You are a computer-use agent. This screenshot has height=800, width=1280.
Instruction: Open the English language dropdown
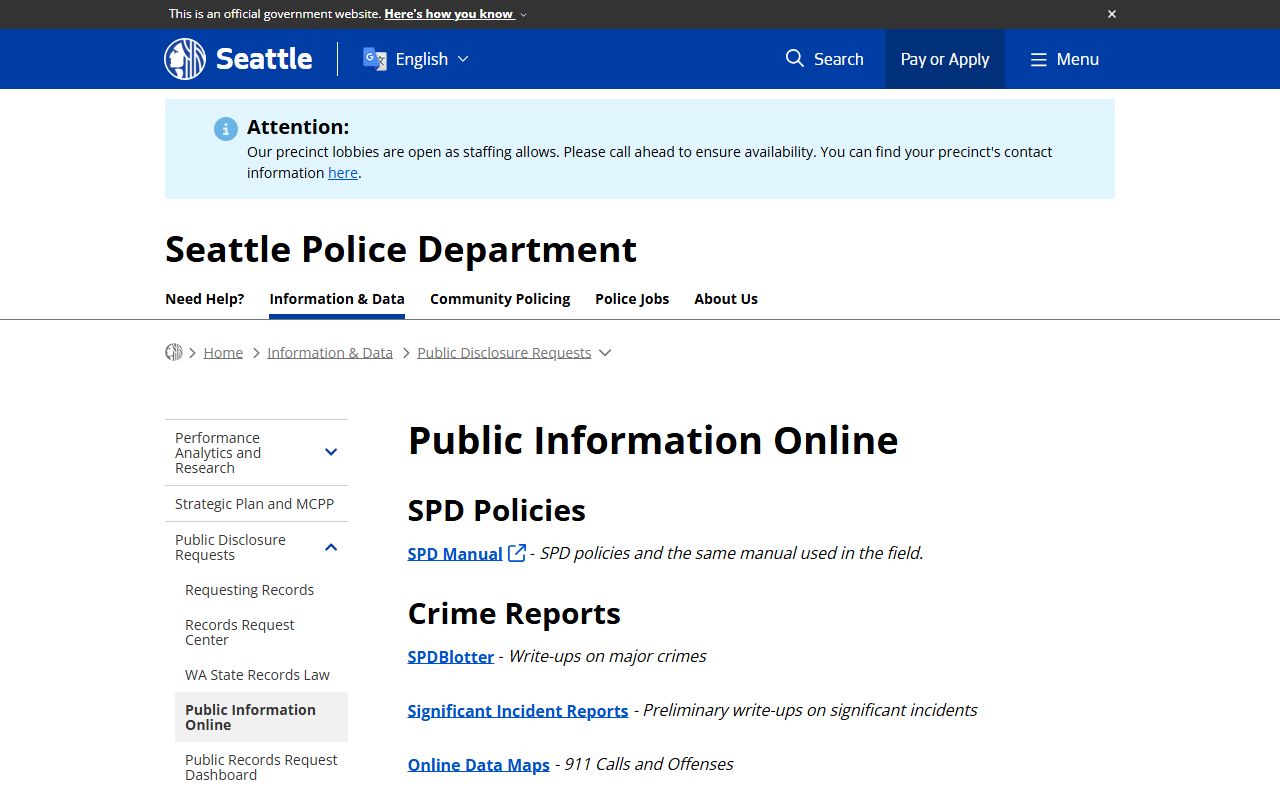[432, 59]
